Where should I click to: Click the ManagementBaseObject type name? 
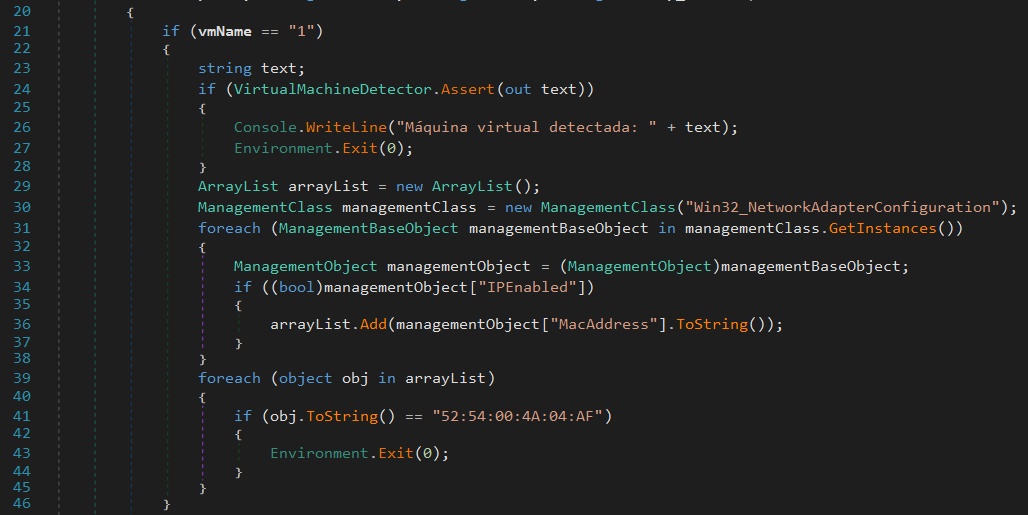coord(368,228)
